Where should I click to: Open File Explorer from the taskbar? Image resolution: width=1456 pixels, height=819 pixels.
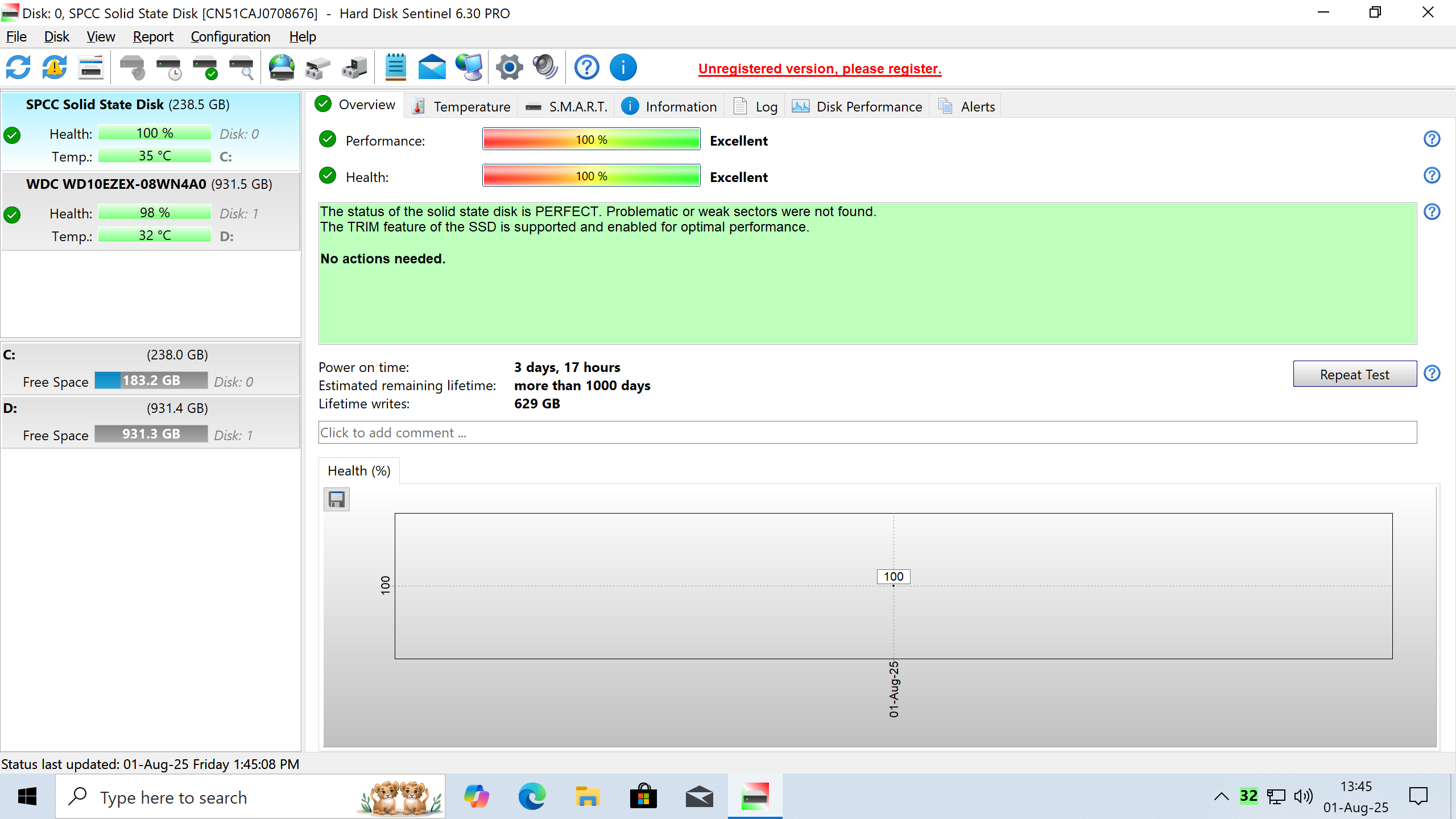[588, 796]
